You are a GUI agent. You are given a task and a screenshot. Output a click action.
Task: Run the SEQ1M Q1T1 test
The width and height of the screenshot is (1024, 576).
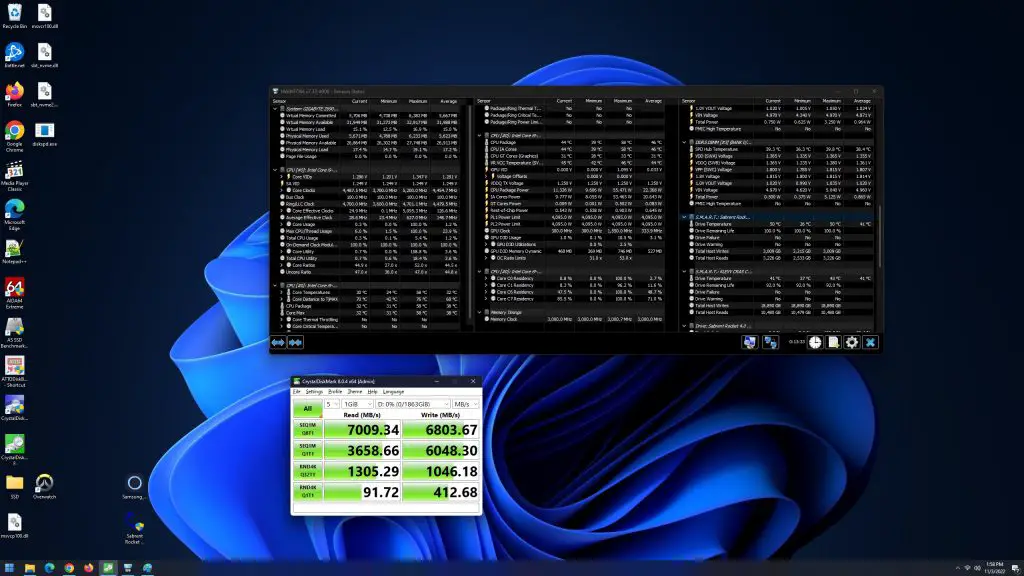pyautogui.click(x=308, y=450)
